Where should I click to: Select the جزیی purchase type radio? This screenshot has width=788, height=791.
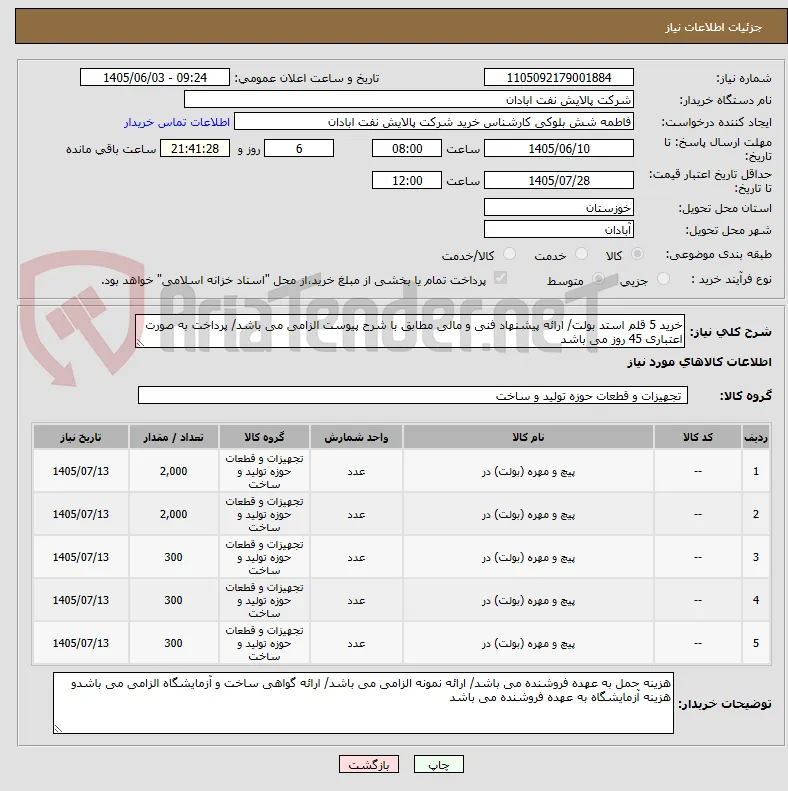(x=663, y=279)
